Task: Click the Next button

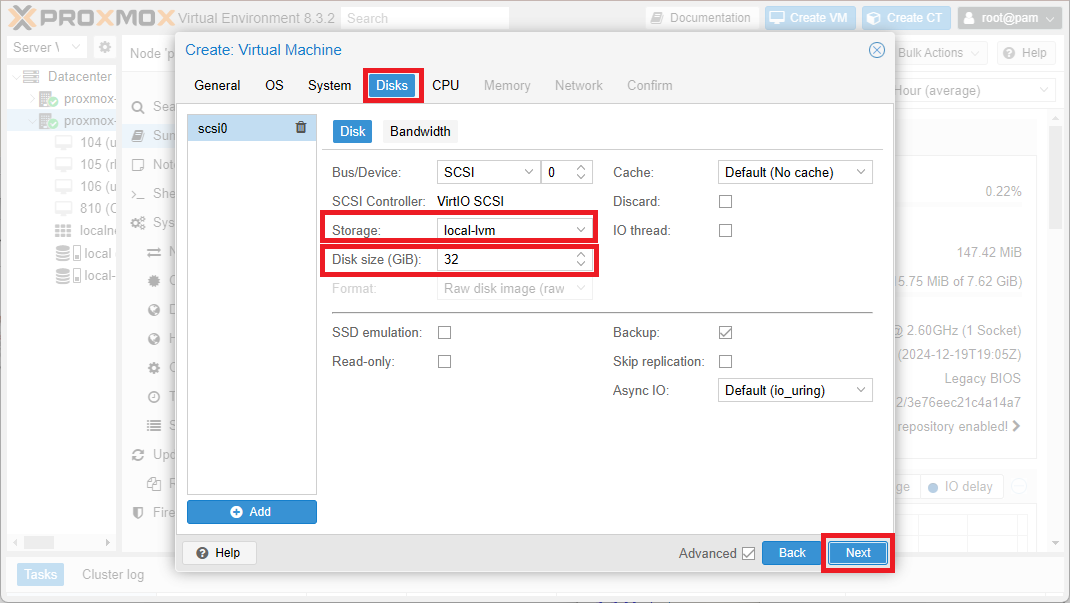Action: (858, 553)
